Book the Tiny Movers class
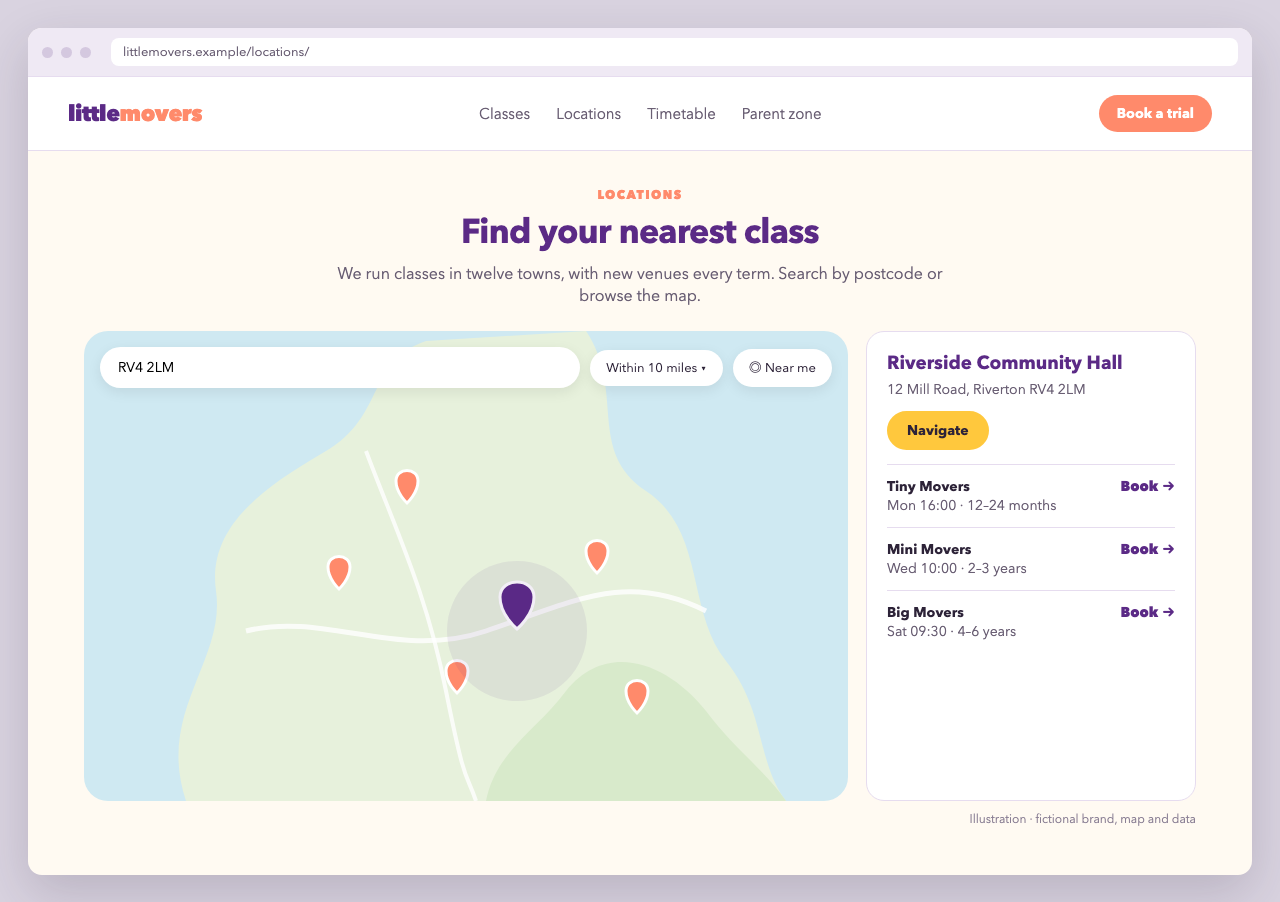 1147,486
